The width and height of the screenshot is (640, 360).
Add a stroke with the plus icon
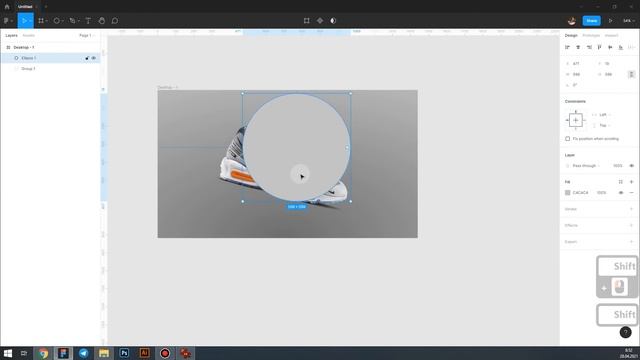click(x=631, y=209)
